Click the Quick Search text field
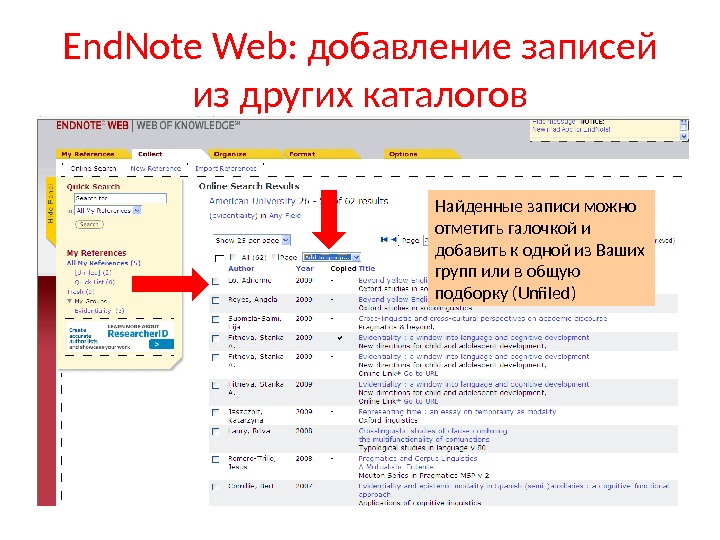The height and width of the screenshot is (540, 720). point(120,198)
